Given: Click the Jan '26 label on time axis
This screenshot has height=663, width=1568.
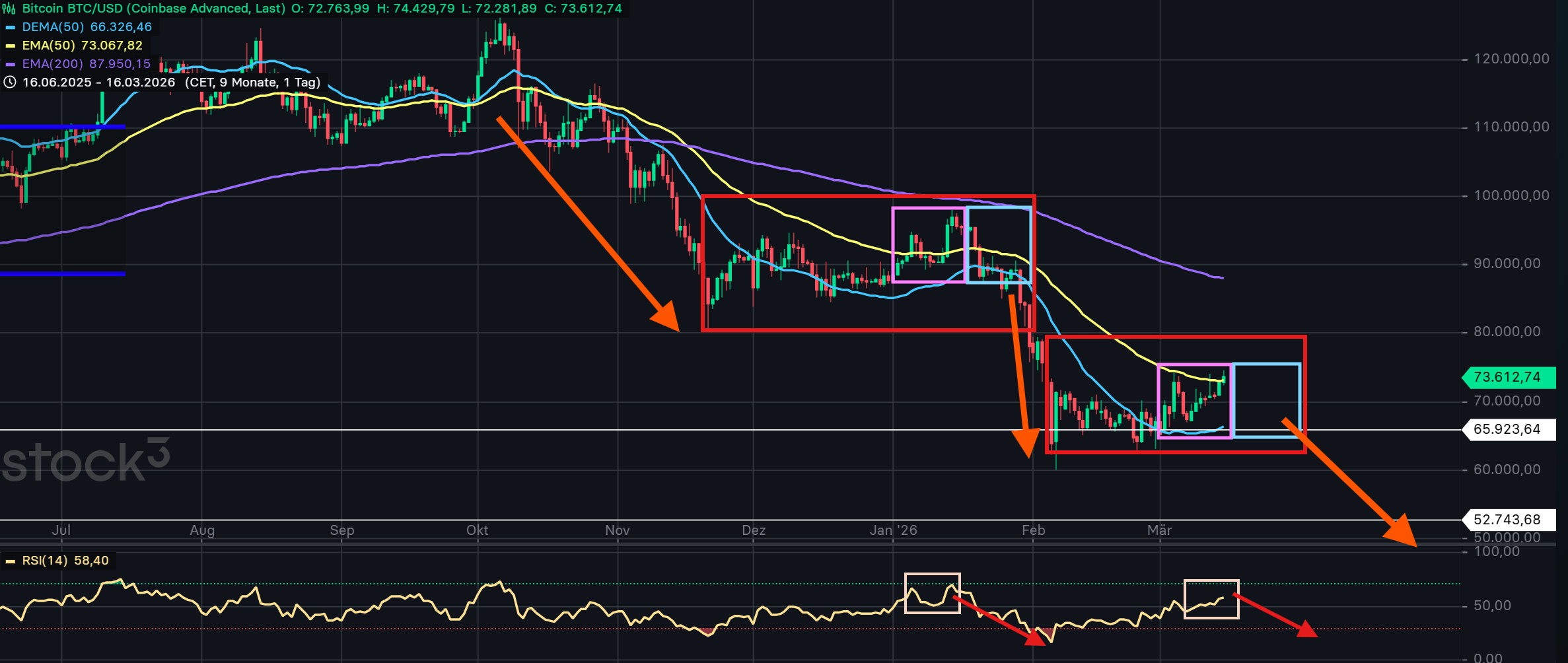Looking at the screenshot, I should (893, 530).
